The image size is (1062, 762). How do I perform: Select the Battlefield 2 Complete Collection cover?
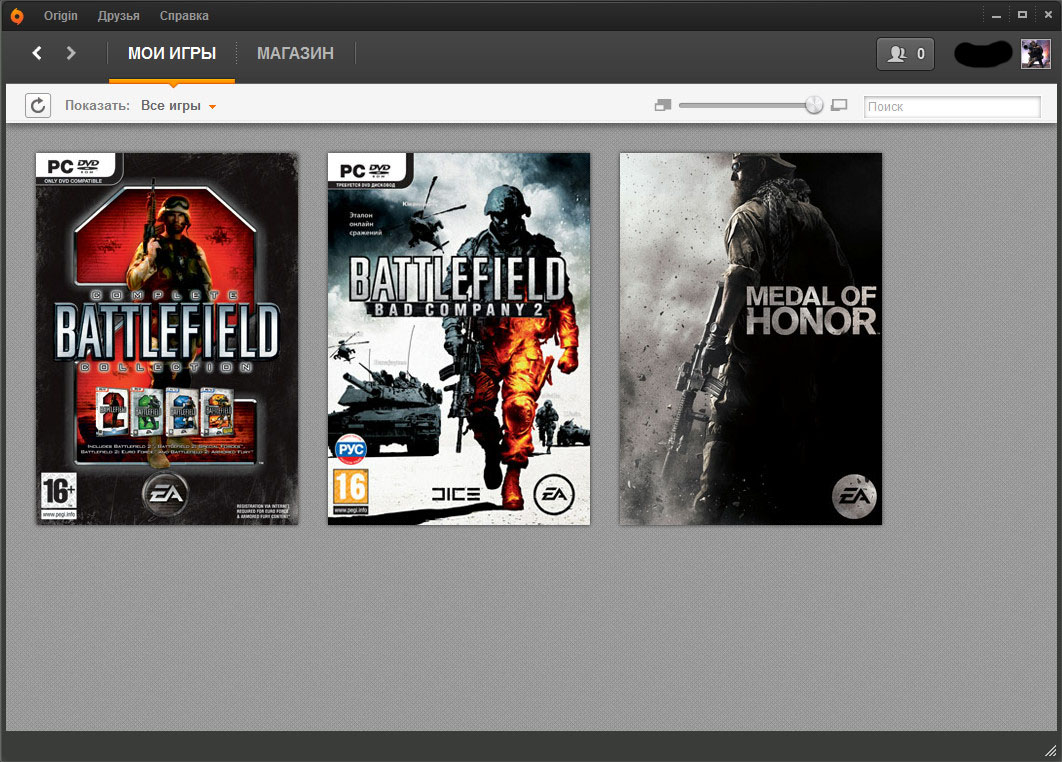tap(167, 339)
